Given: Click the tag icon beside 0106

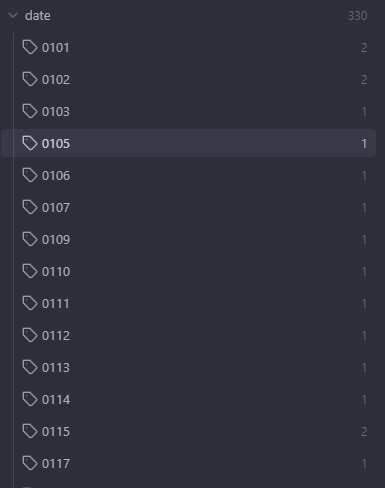Looking at the screenshot, I should coord(30,175).
